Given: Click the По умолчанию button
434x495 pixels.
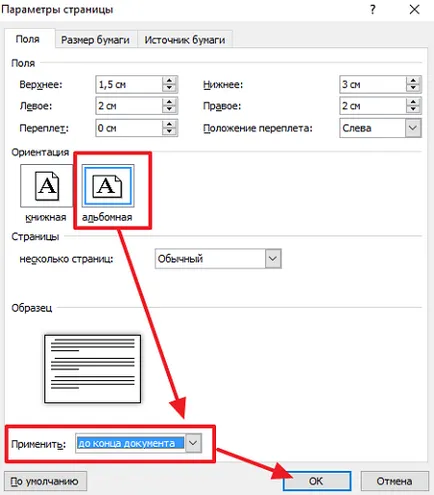Looking at the screenshot, I should [45, 481].
